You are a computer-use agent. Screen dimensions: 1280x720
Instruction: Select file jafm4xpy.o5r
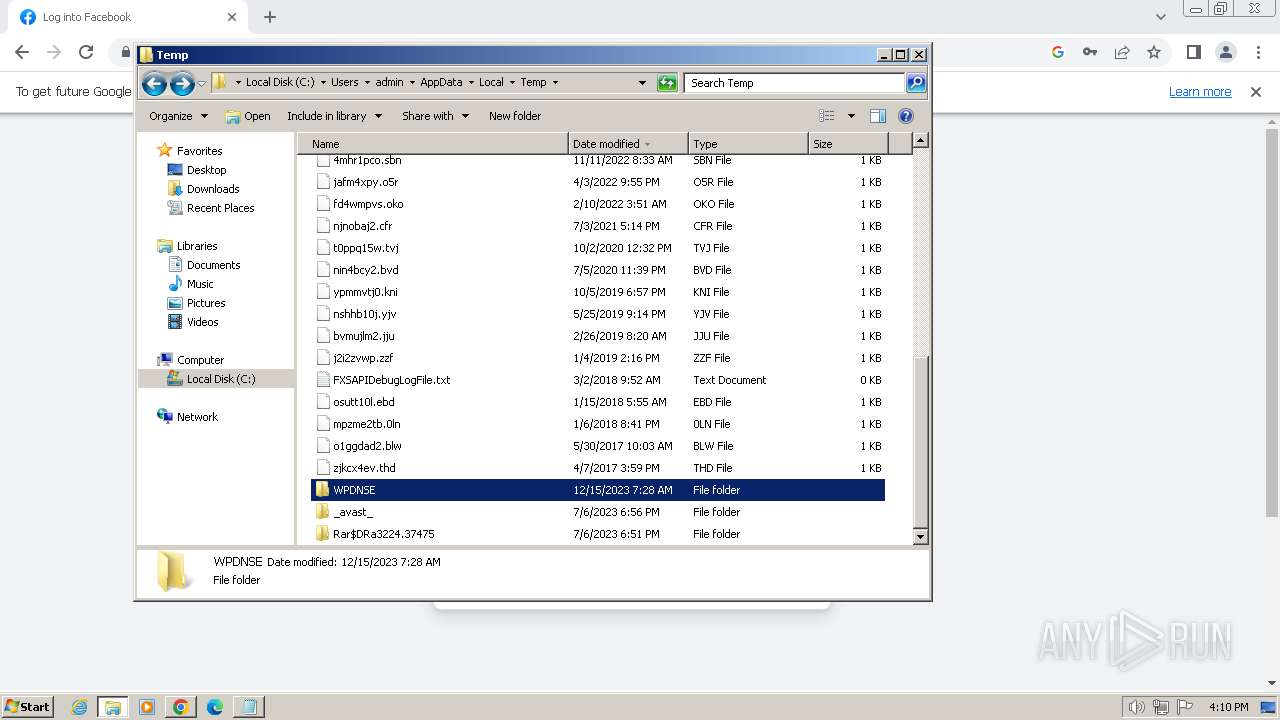tap(598, 182)
